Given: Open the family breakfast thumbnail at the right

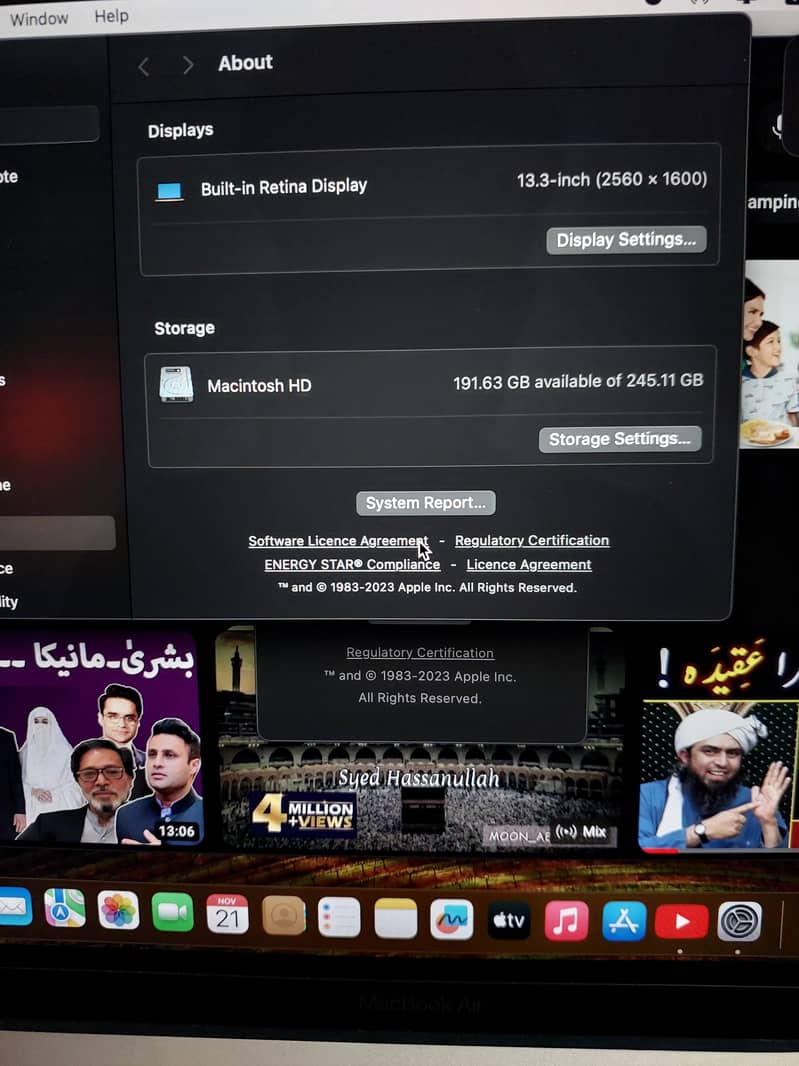Looking at the screenshot, I should [x=770, y=354].
